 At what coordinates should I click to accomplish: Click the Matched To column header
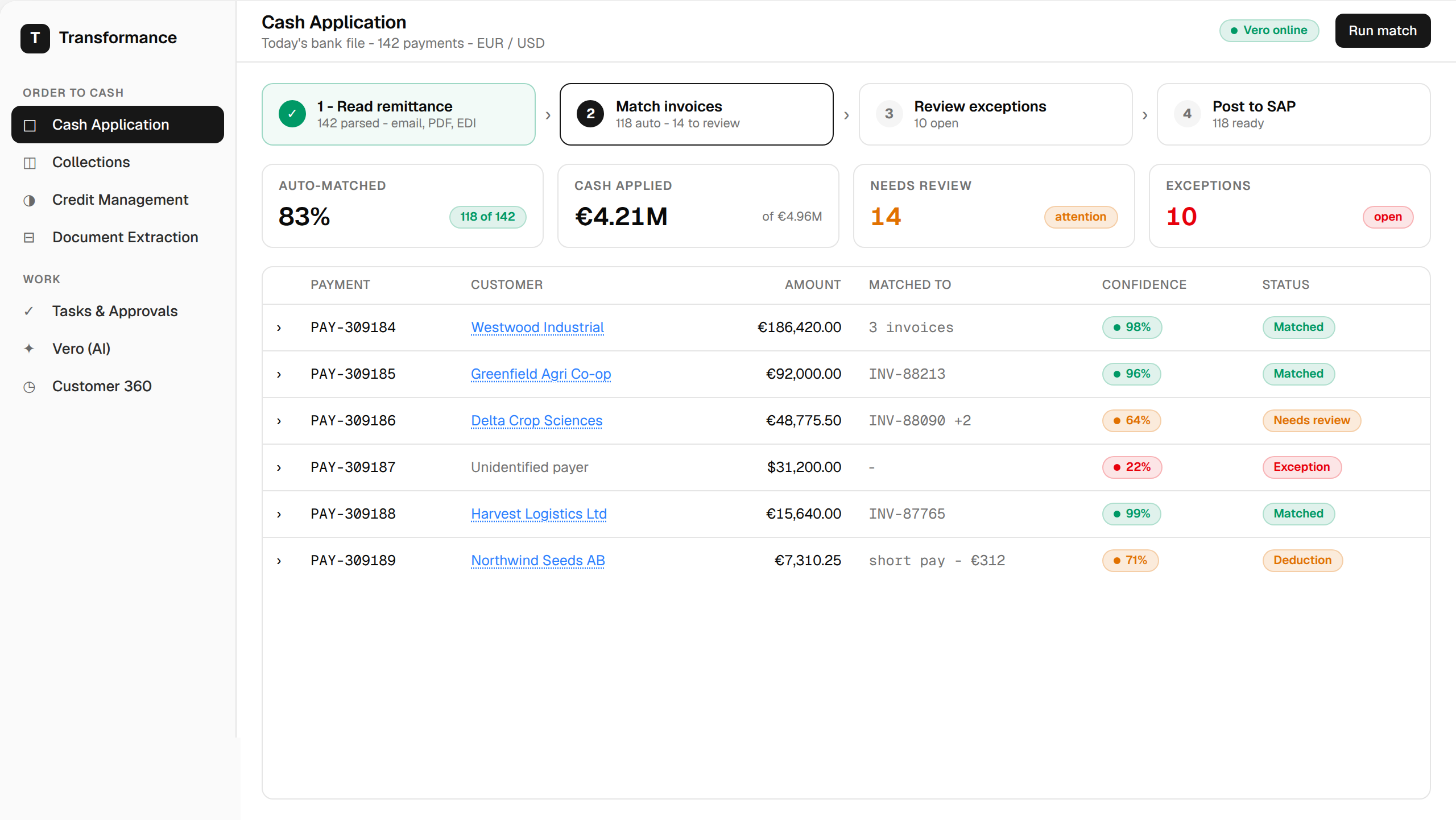(x=910, y=285)
